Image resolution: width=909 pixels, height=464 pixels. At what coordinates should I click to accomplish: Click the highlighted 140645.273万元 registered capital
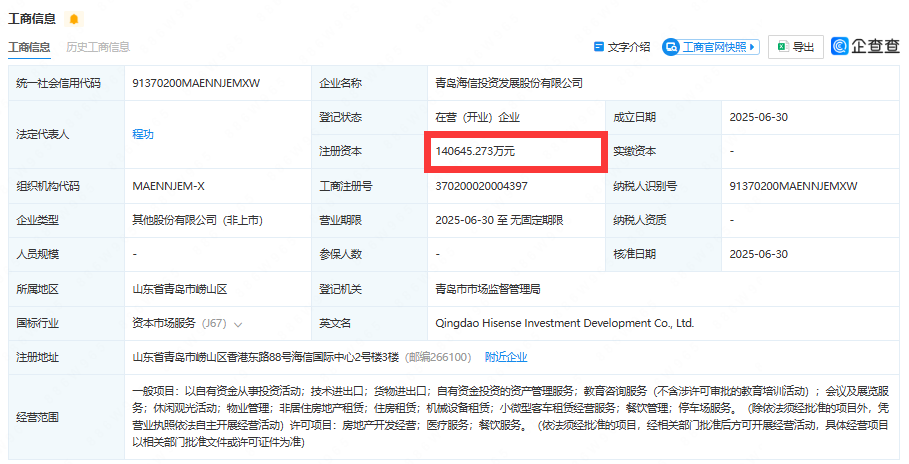tap(475, 151)
